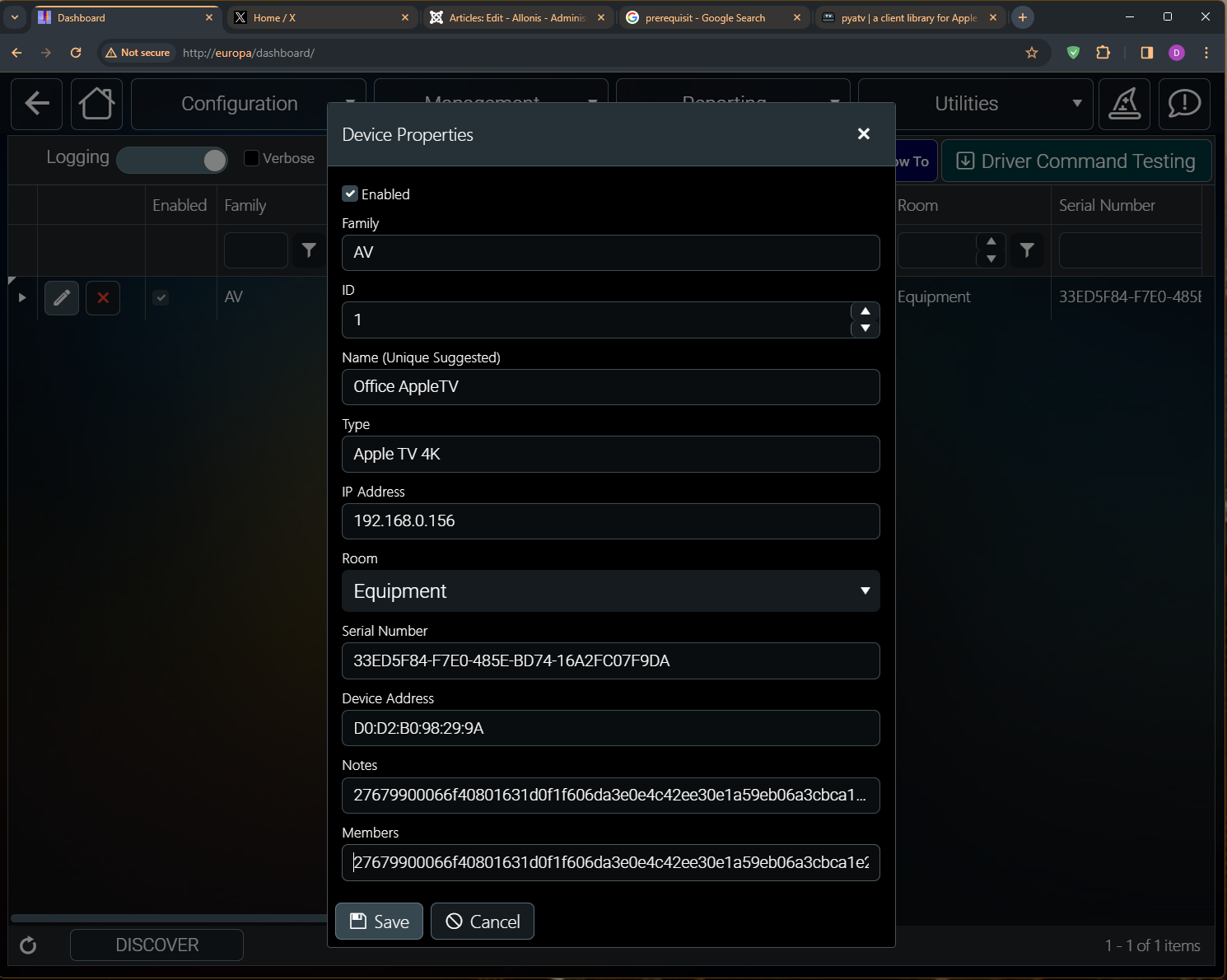Click the Type field with Apple TV 4K
The width and height of the screenshot is (1227, 980).
[611, 455]
